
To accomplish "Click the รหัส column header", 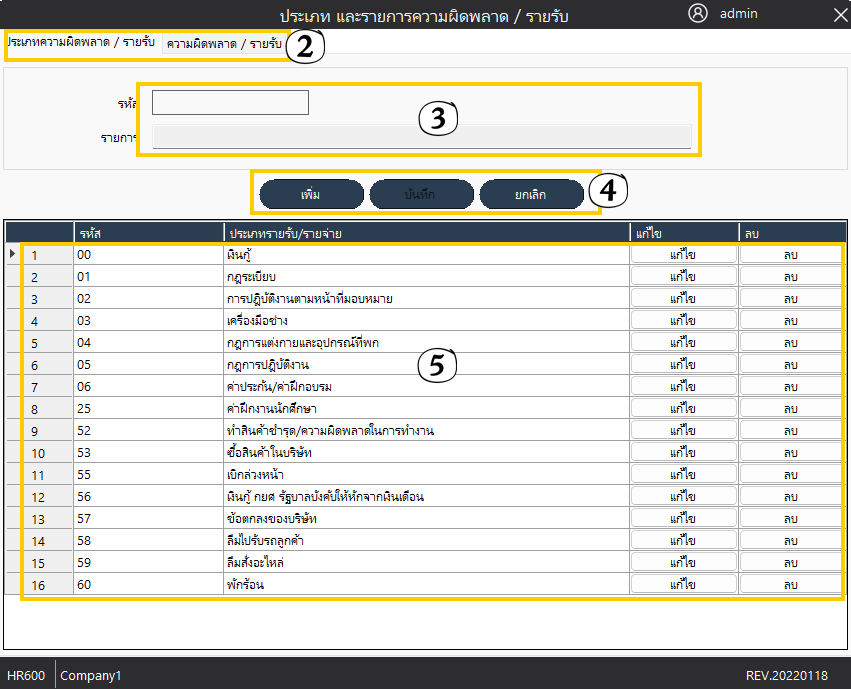I will pyautogui.click(x=148, y=233).
